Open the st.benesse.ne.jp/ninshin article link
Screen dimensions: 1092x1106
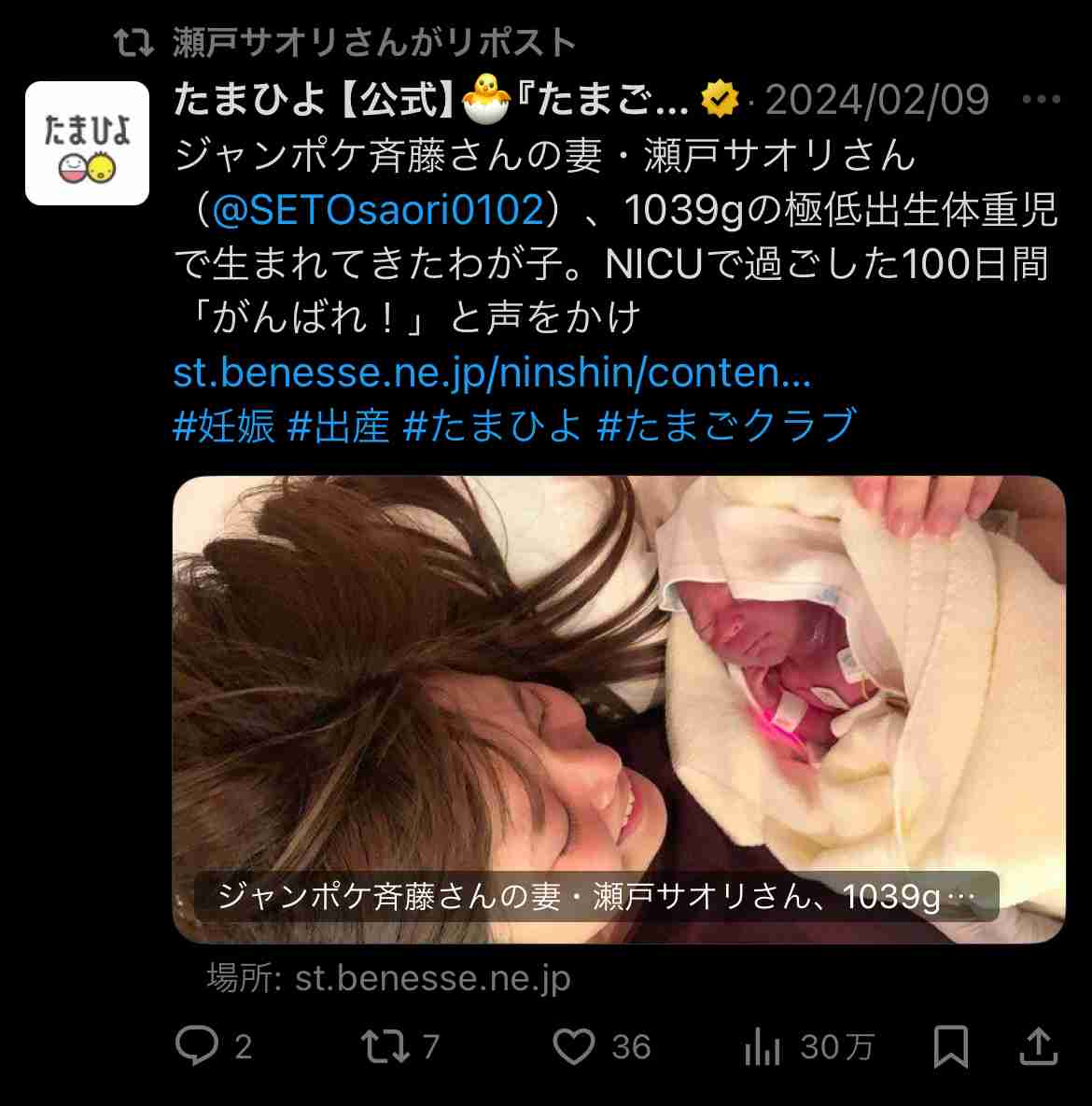click(x=493, y=372)
